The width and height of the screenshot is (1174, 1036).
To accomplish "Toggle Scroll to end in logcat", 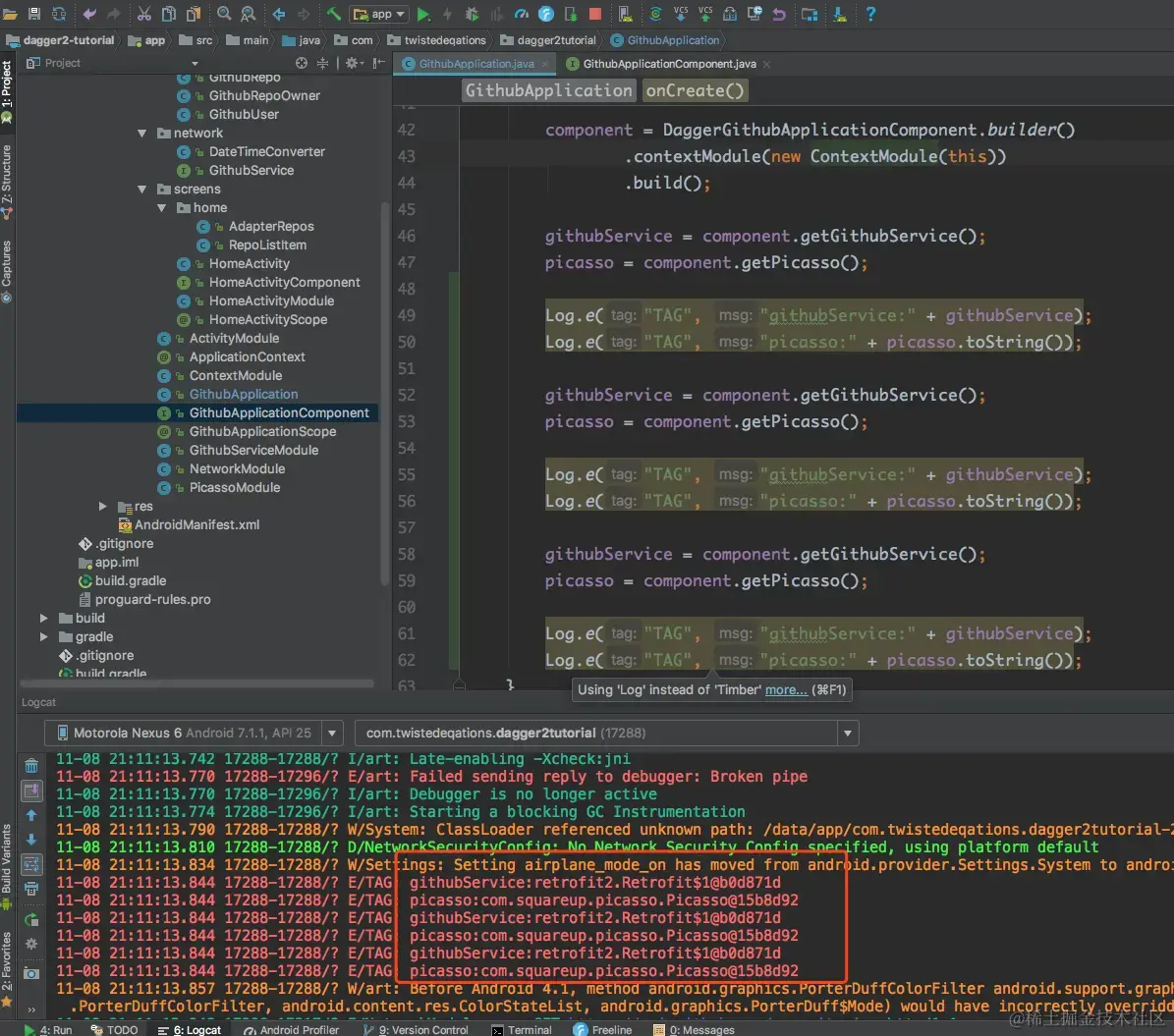I will [x=31, y=791].
